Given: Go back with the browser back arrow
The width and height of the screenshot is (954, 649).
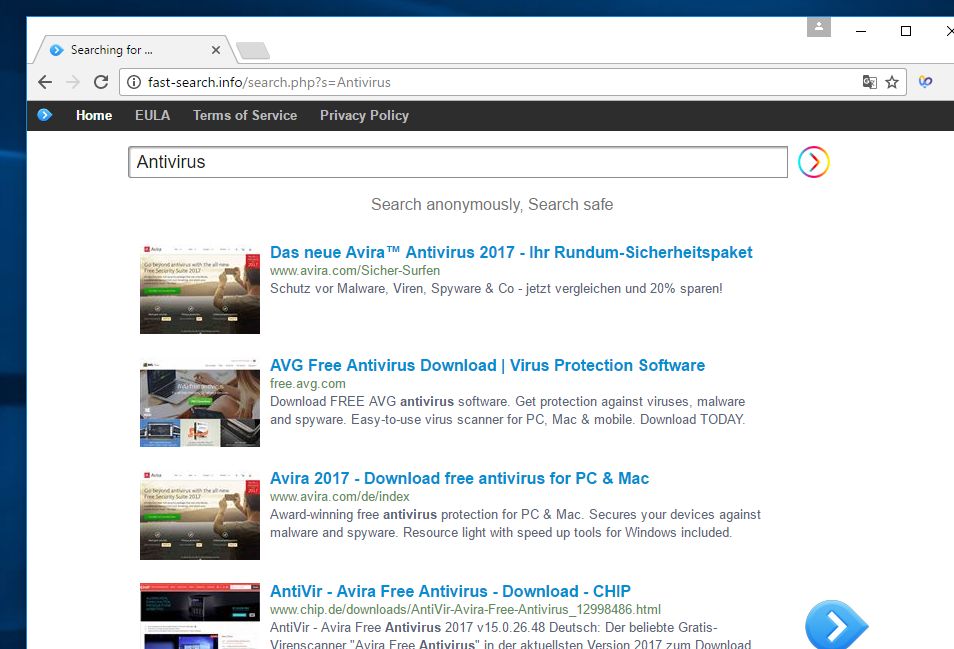Looking at the screenshot, I should coord(45,82).
